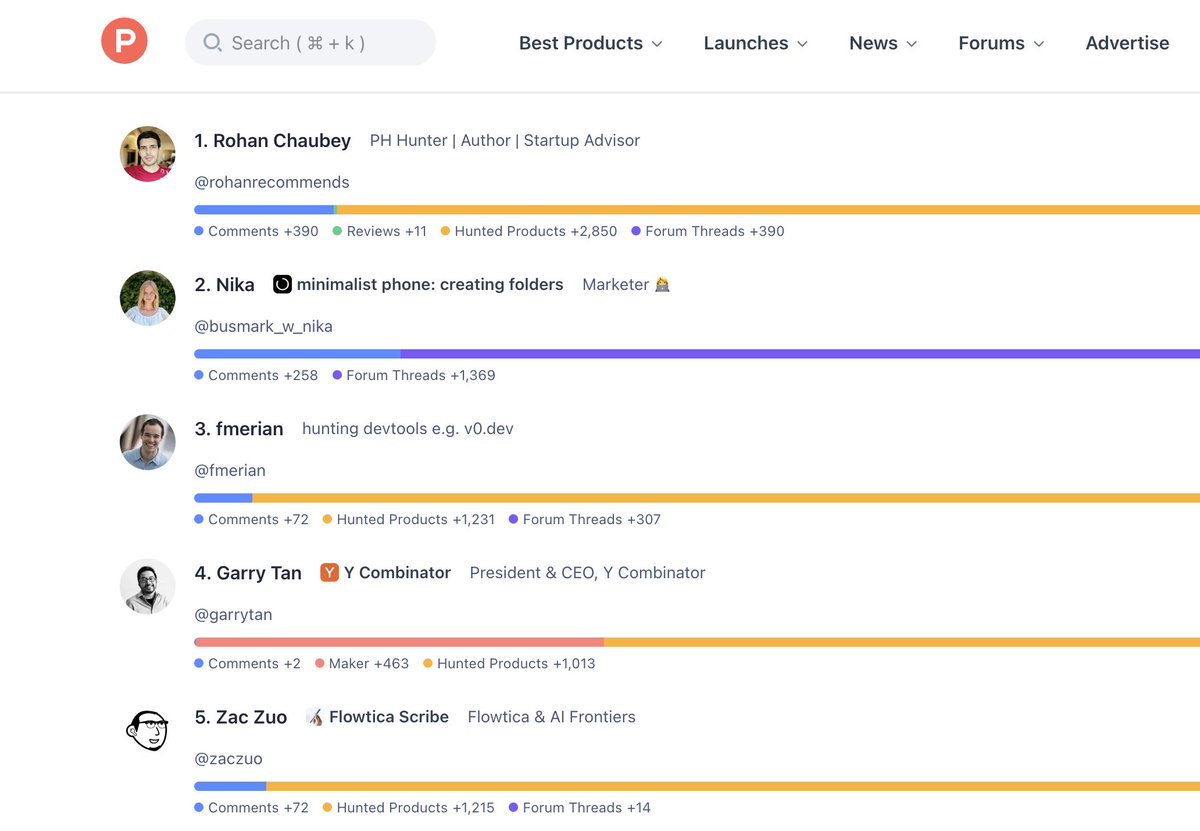Open fmerian's profile name link
Screen dimensions: 1200x831
239,429
